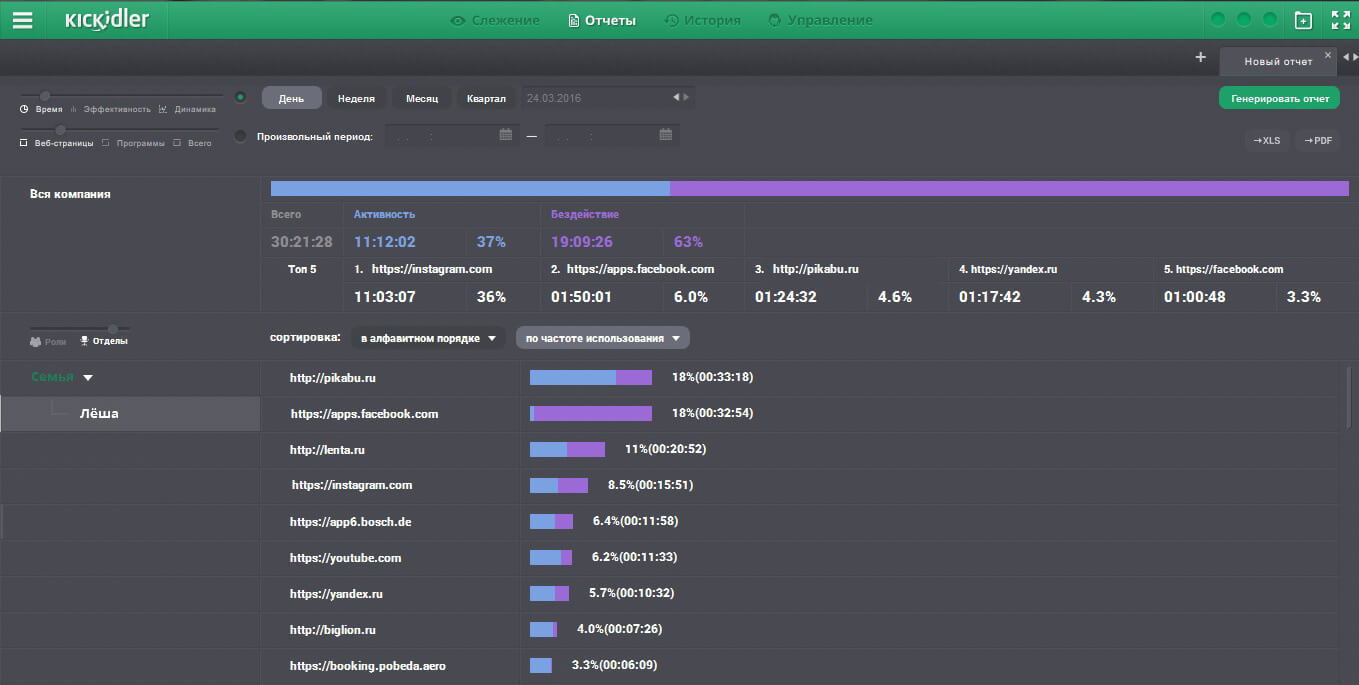The height and width of the screenshot is (685, 1359).
Task: Select the Семья group
Action: [52, 377]
